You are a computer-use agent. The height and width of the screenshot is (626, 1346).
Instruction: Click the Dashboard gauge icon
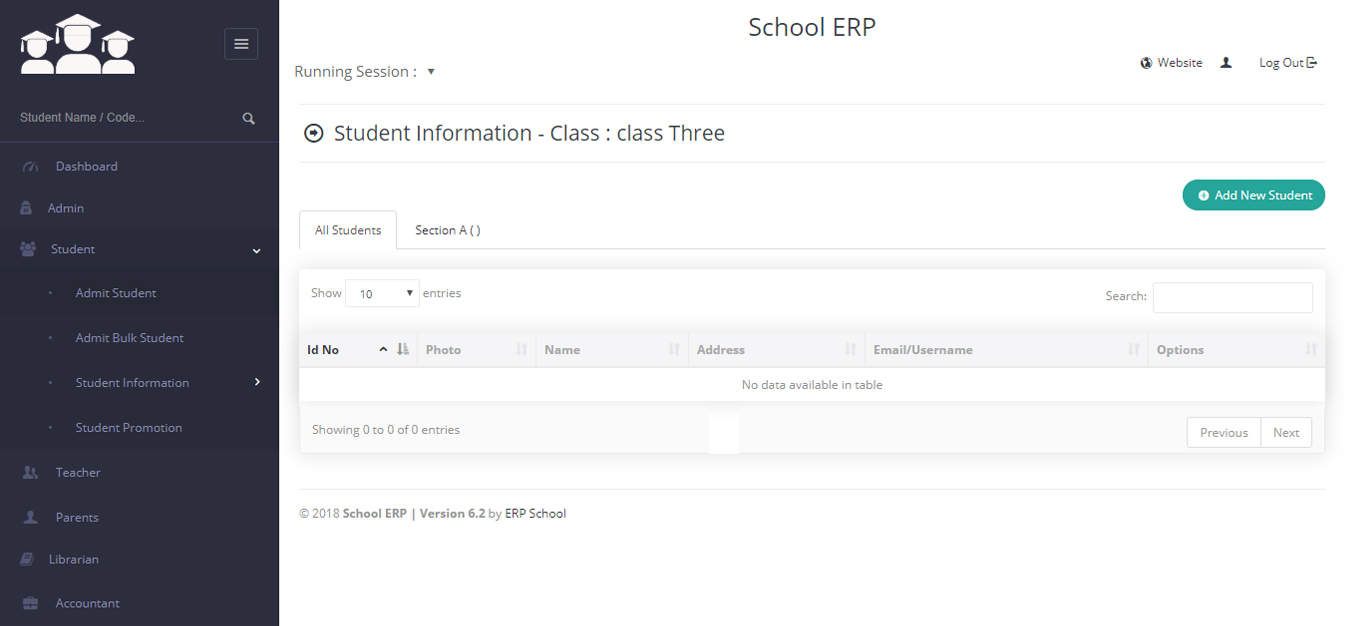tap(30, 167)
